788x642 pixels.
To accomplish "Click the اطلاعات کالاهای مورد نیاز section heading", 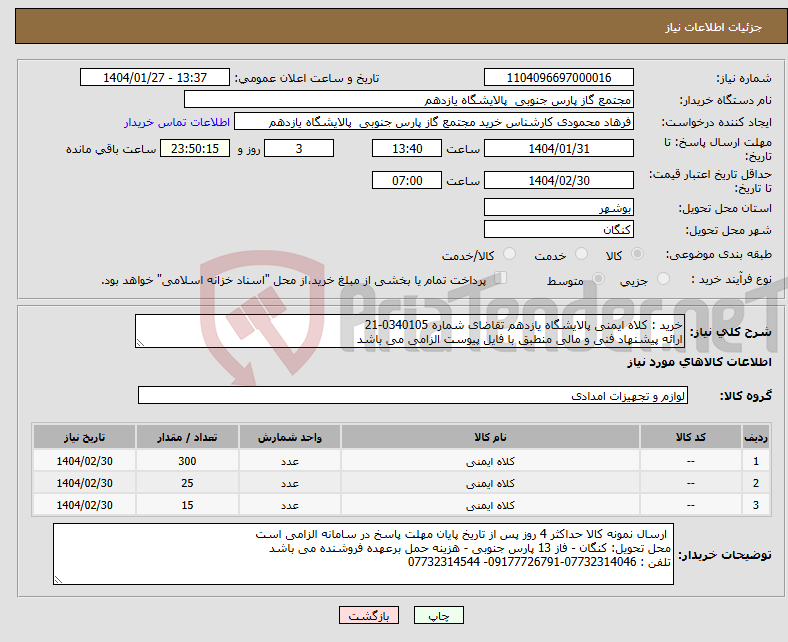I will click(x=699, y=362).
